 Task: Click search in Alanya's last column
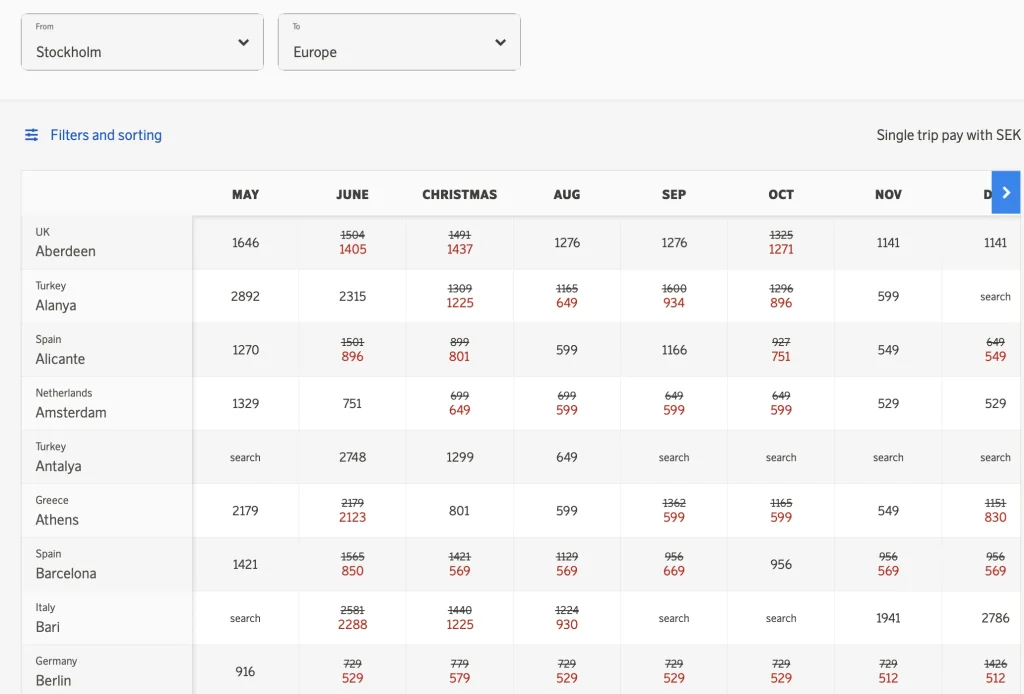pyautogui.click(x=995, y=296)
